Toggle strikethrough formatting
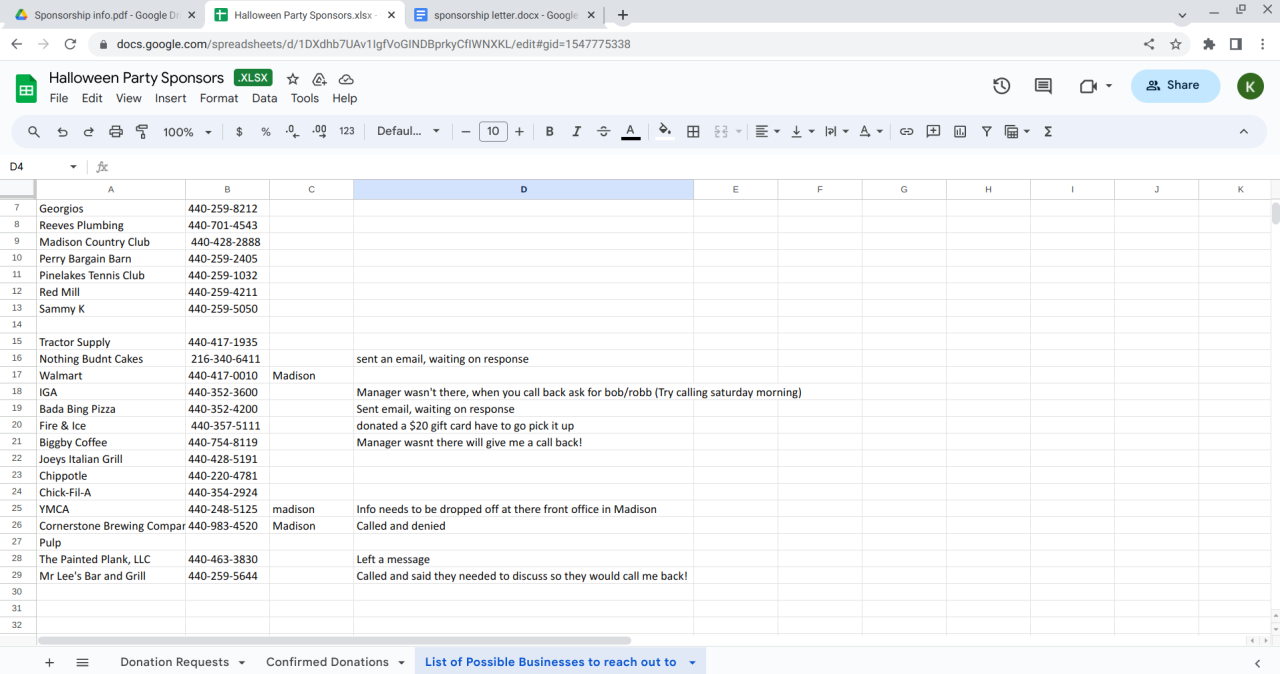The image size is (1280, 674). click(x=603, y=132)
